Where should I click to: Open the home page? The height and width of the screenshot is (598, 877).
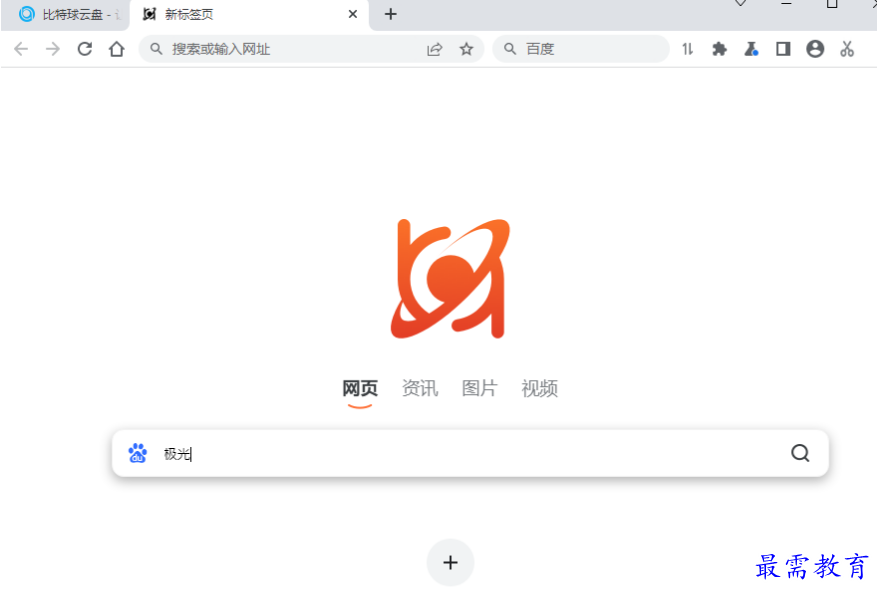coord(116,49)
